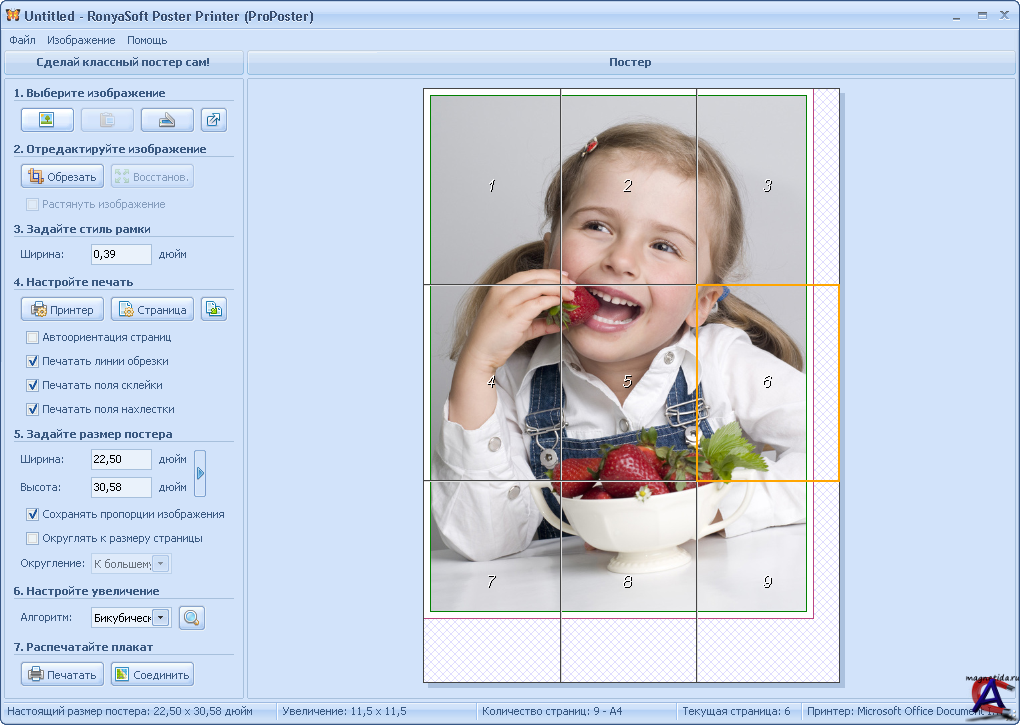Viewport: 1020px width, 725px height.
Task: Enable Автоориентация страниц checkbox
Action: (33, 338)
